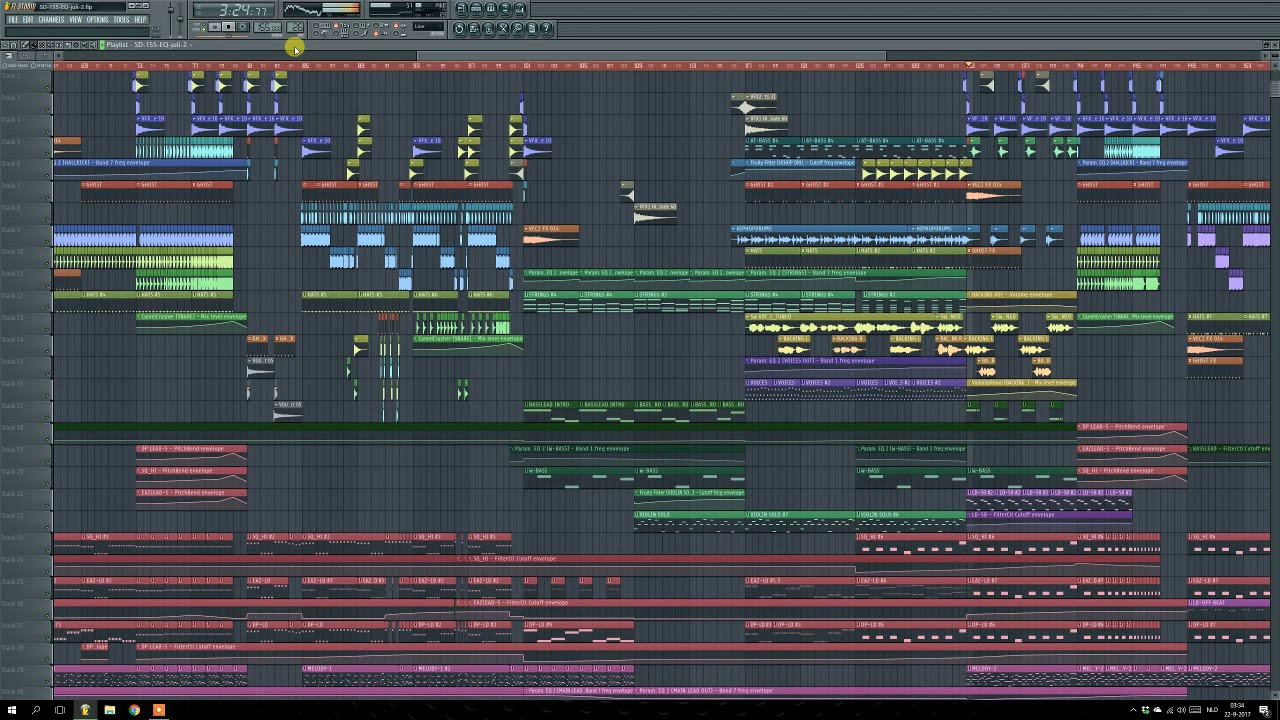
Task: Click the help question-mark shortcut icon
Action: (x=546, y=29)
